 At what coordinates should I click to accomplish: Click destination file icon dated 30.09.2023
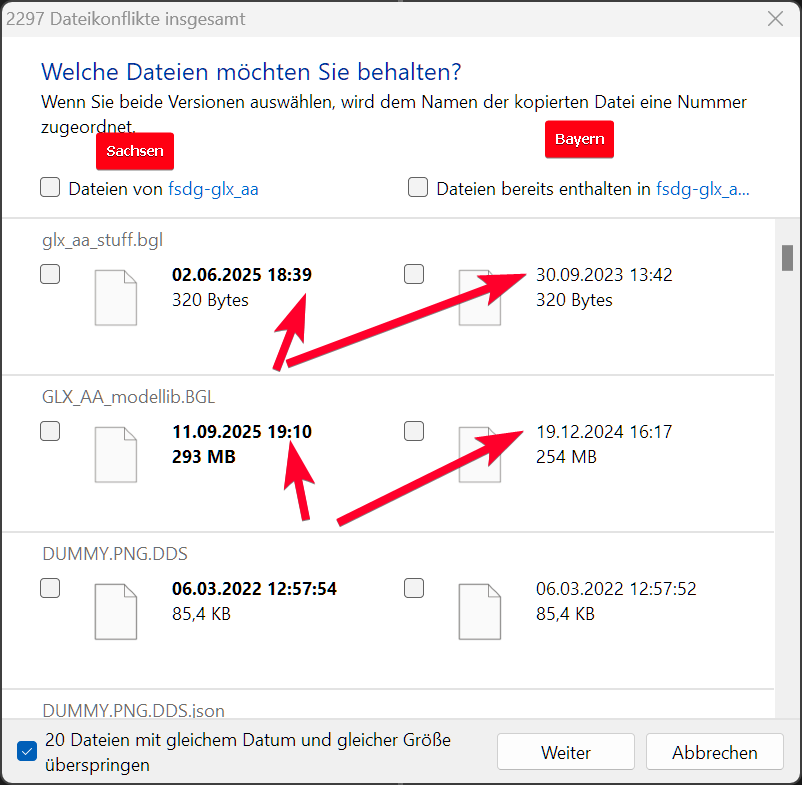[x=479, y=297]
